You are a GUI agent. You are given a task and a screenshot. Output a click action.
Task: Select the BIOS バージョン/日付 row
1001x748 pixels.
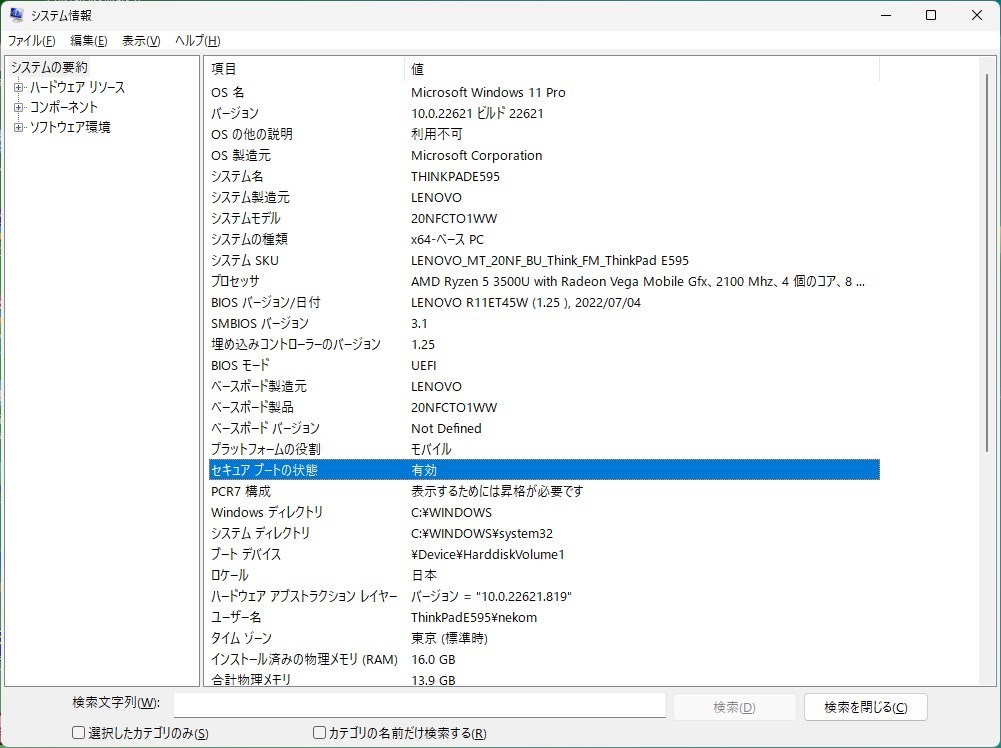coord(544,303)
